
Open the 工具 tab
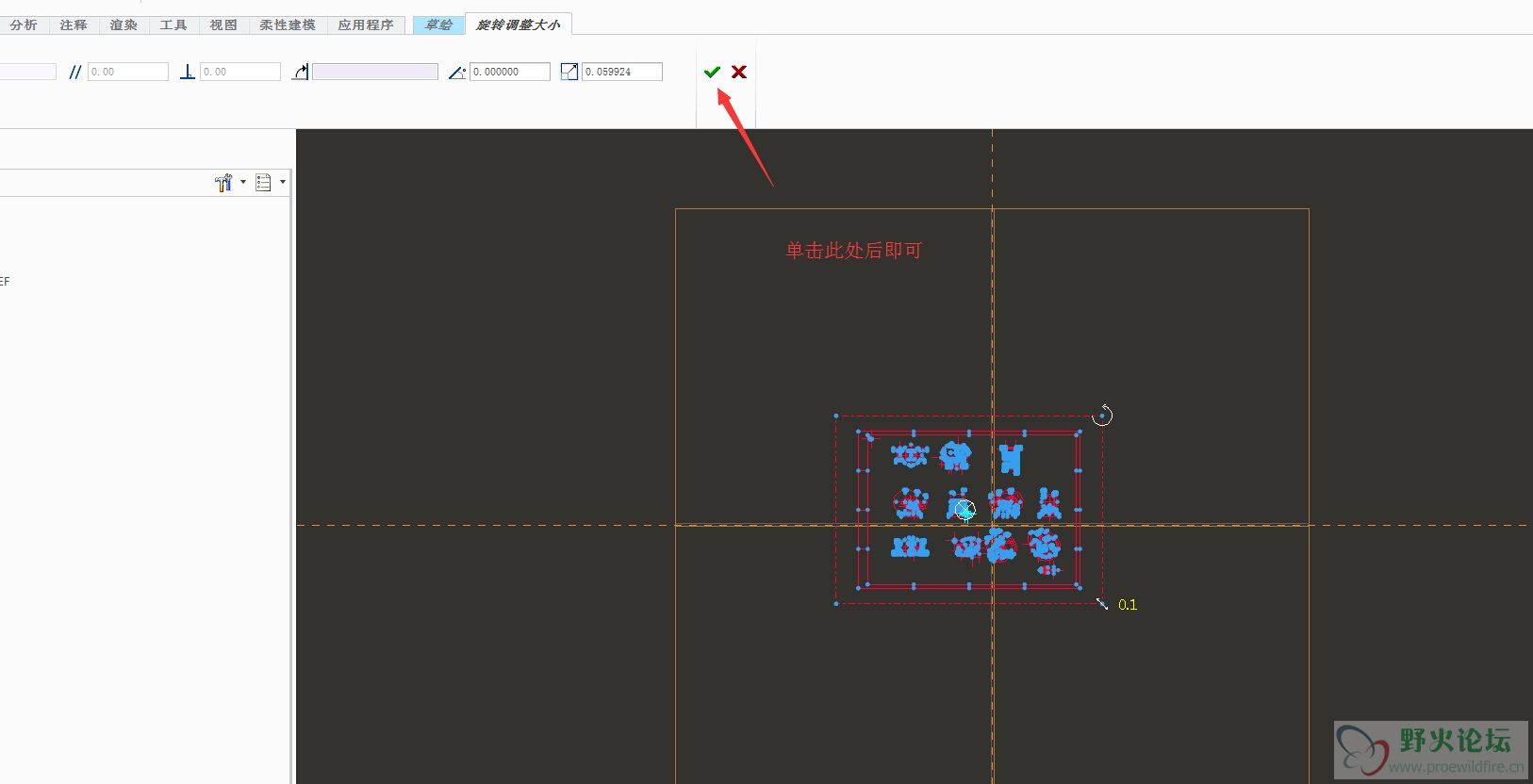coord(173,25)
